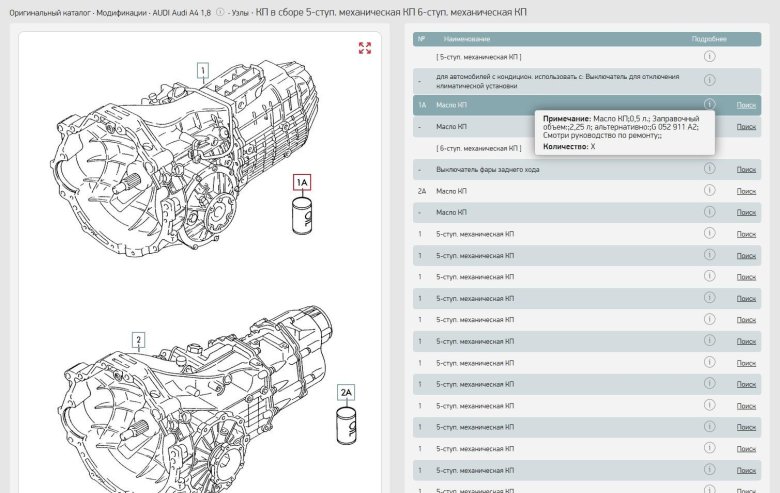780x493 pixels.
Task: Select callout label 2A in the diagram
Action: [x=346, y=392]
